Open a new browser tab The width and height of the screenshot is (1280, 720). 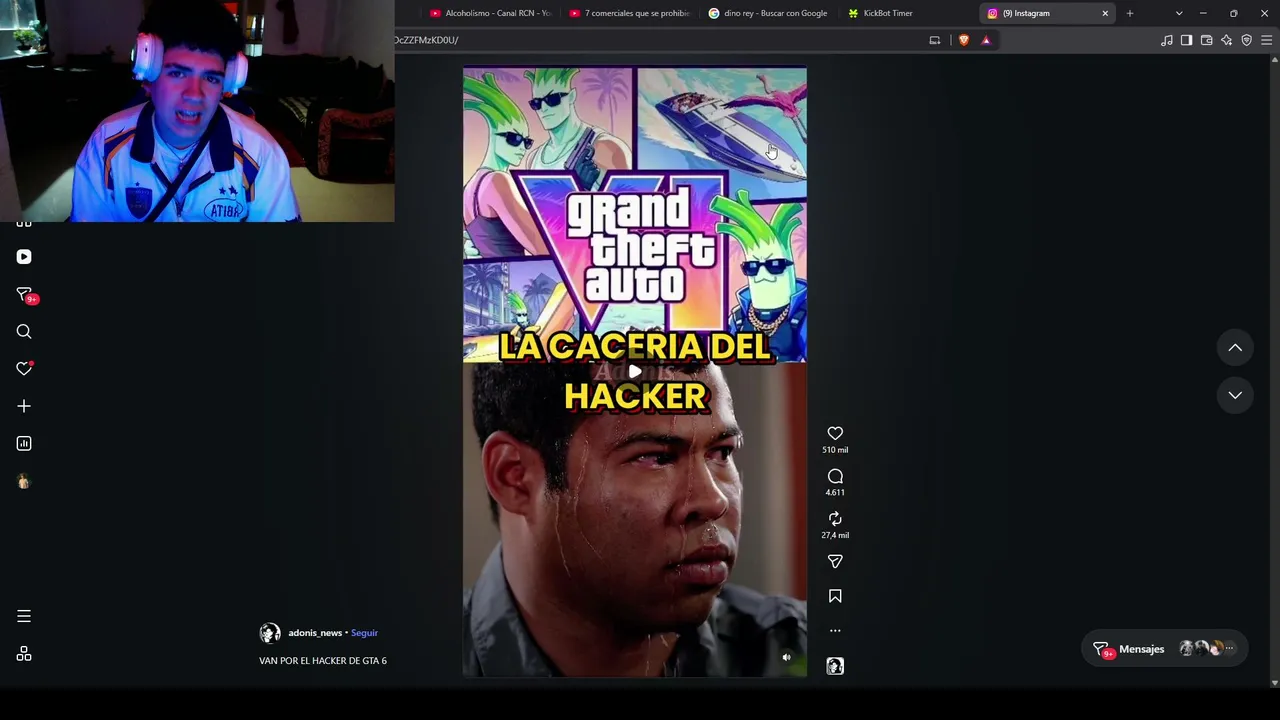(x=1130, y=13)
